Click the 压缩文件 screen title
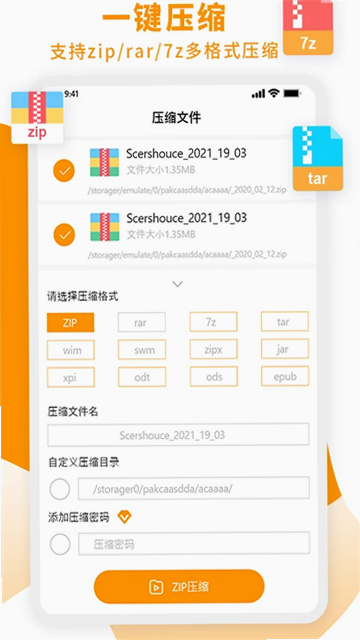 click(x=177, y=118)
